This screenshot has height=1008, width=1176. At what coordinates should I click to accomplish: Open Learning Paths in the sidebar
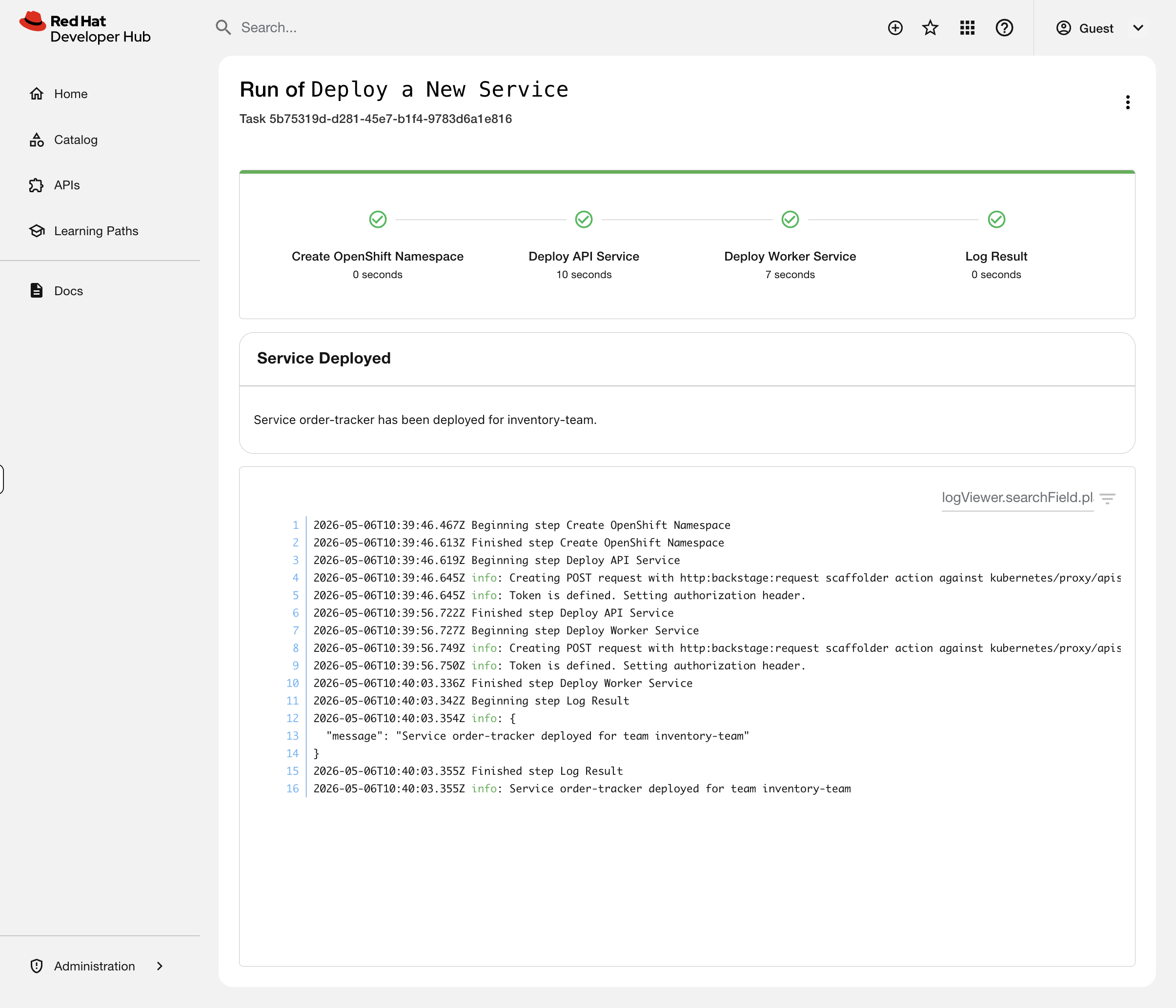click(96, 231)
